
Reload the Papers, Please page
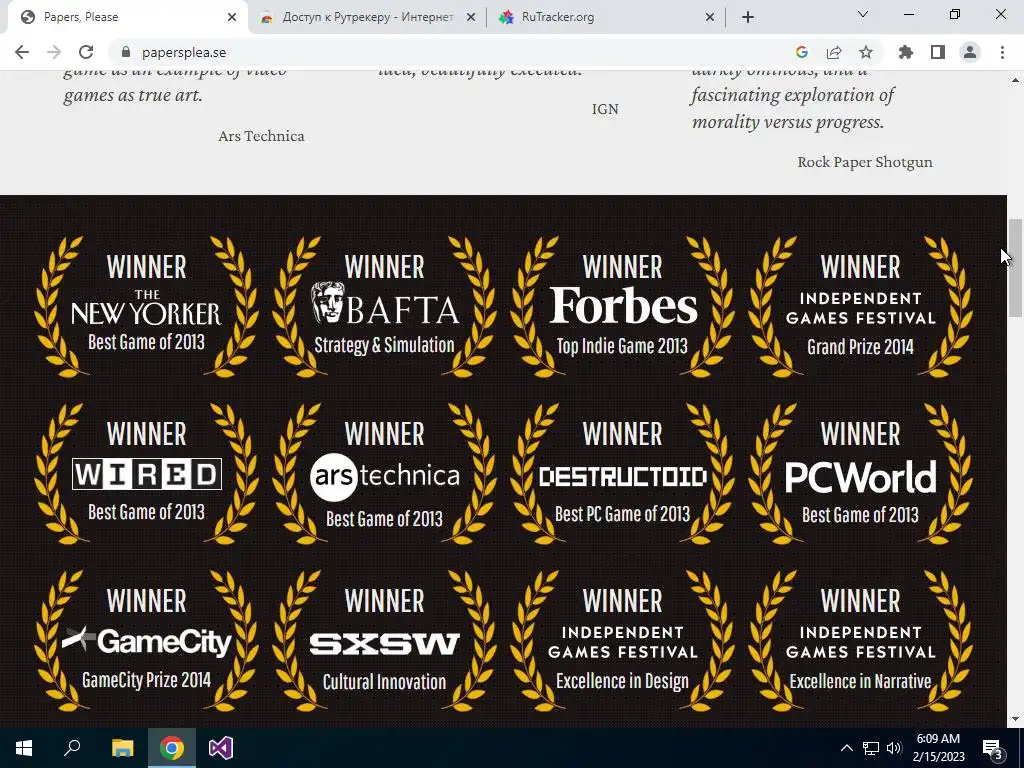[x=86, y=52]
